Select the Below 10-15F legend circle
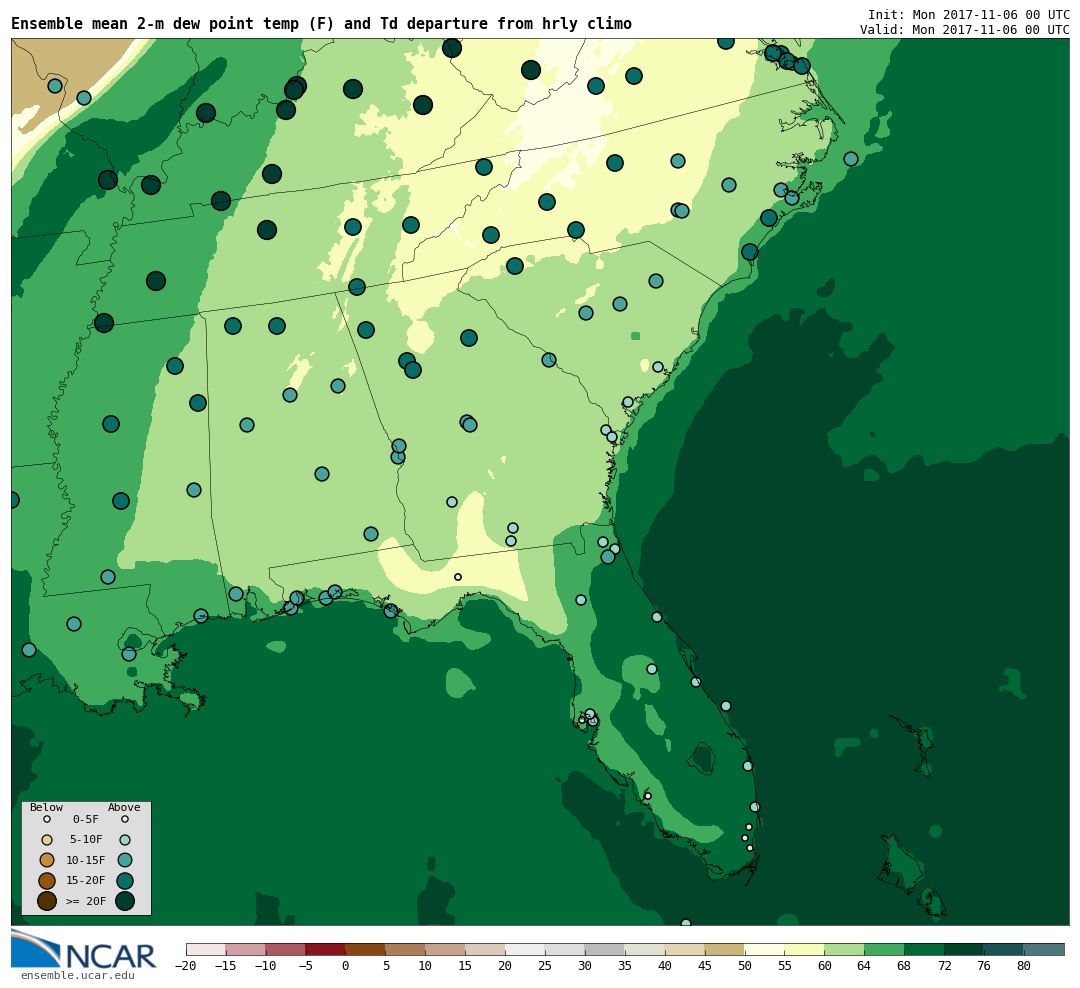 tap(47, 860)
